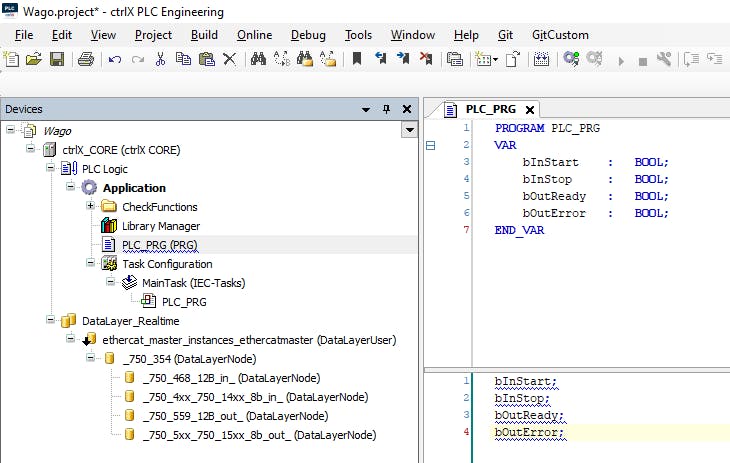Image resolution: width=730 pixels, height=463 pixels.
Task: Click the New File toolbar icon
Action: (11, 59)
